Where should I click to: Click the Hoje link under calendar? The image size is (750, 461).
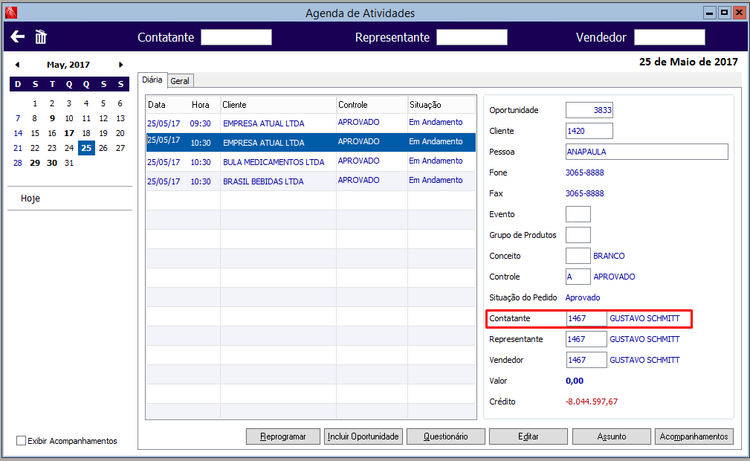point(30,198)
